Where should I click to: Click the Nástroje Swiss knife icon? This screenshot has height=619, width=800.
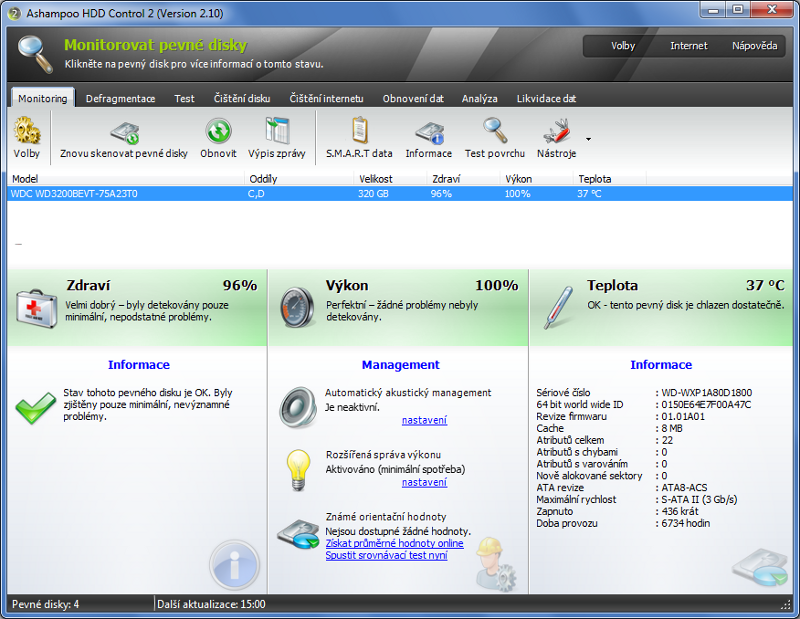tap(556, 131)
